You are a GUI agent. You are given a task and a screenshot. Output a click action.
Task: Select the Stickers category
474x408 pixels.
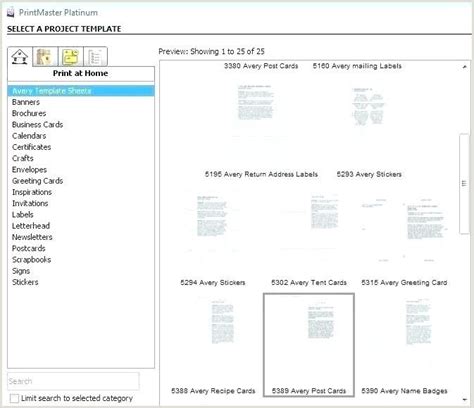[x=25, y=282]
